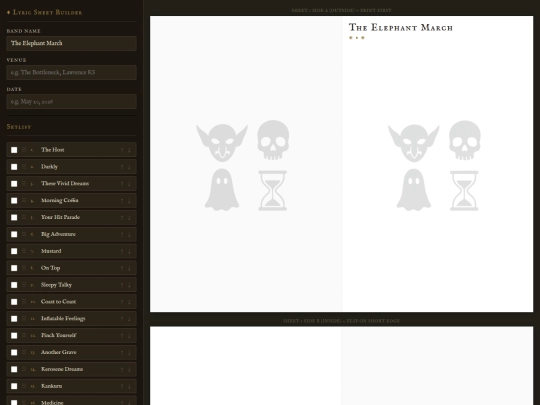Select the Sleepy Talky song title
The height and width of the screenshot is (405, 540).
pos(56,285)
